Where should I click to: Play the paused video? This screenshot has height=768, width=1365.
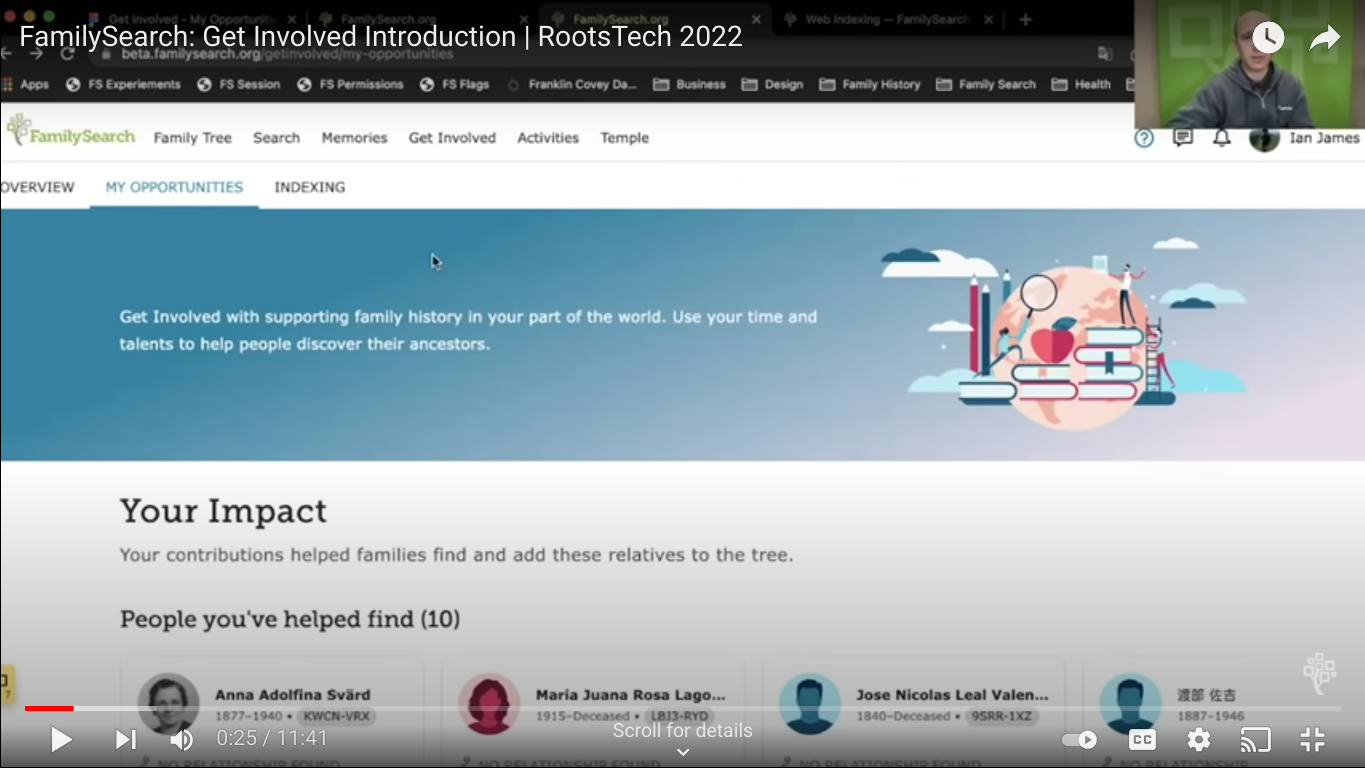(61, 740)
